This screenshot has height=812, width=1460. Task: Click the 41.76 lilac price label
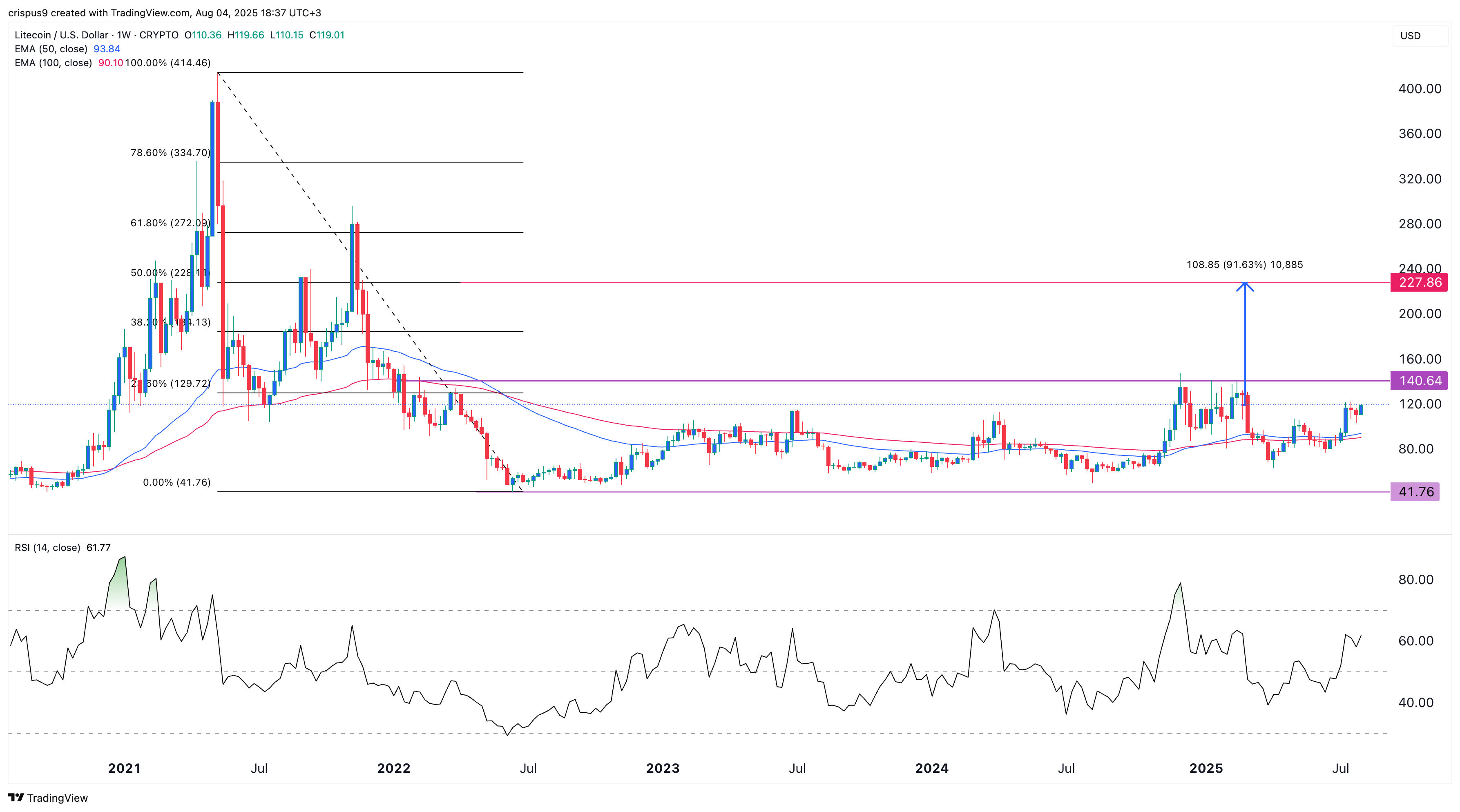1415,492
